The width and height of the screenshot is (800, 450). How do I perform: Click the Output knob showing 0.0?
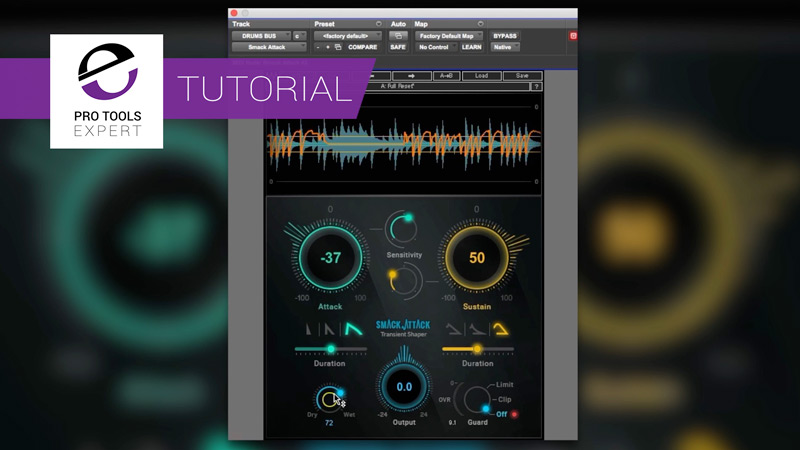(x=404, y=387)
